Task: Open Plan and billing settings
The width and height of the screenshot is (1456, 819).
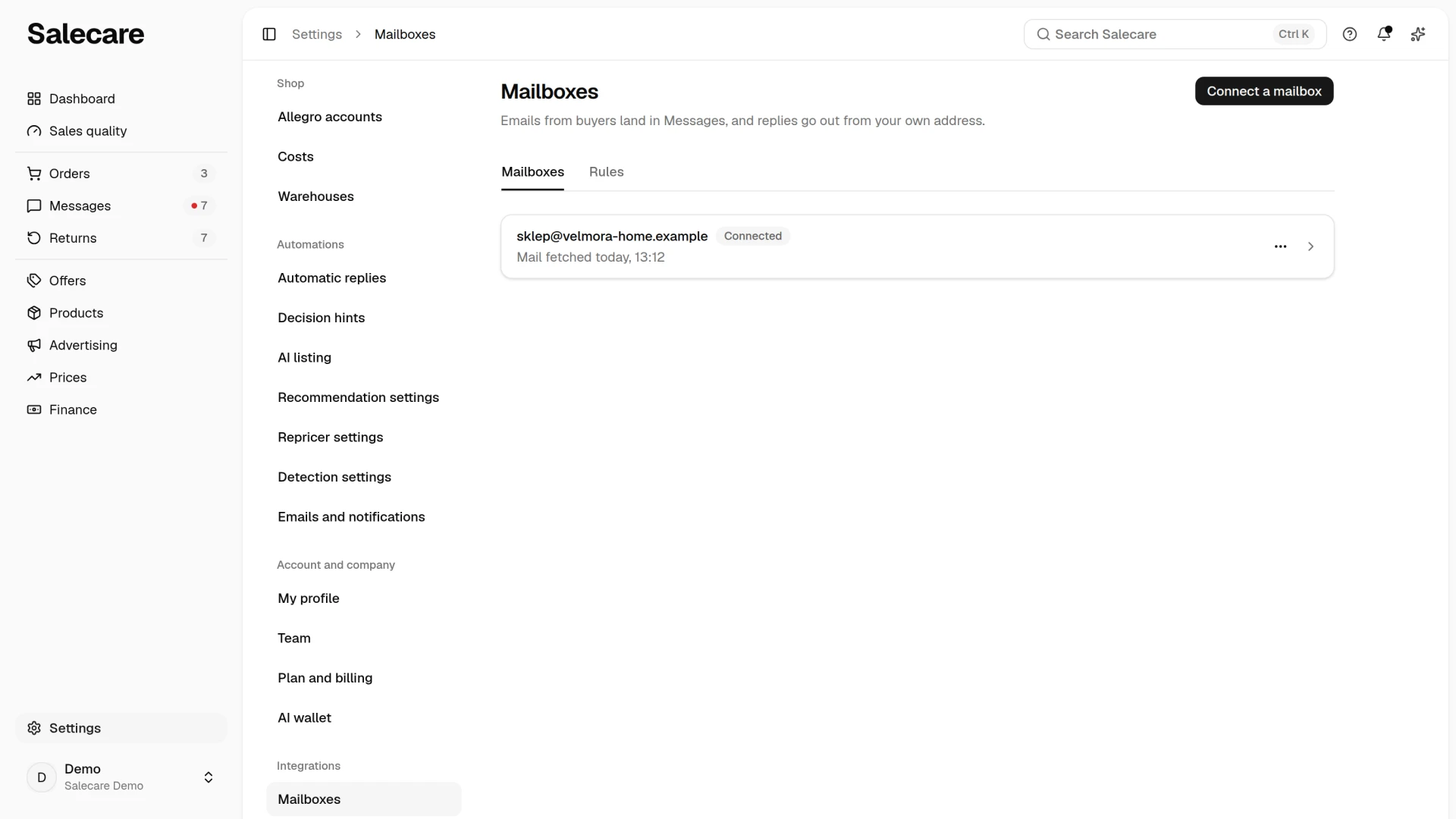Action: [x=325, y=678]
